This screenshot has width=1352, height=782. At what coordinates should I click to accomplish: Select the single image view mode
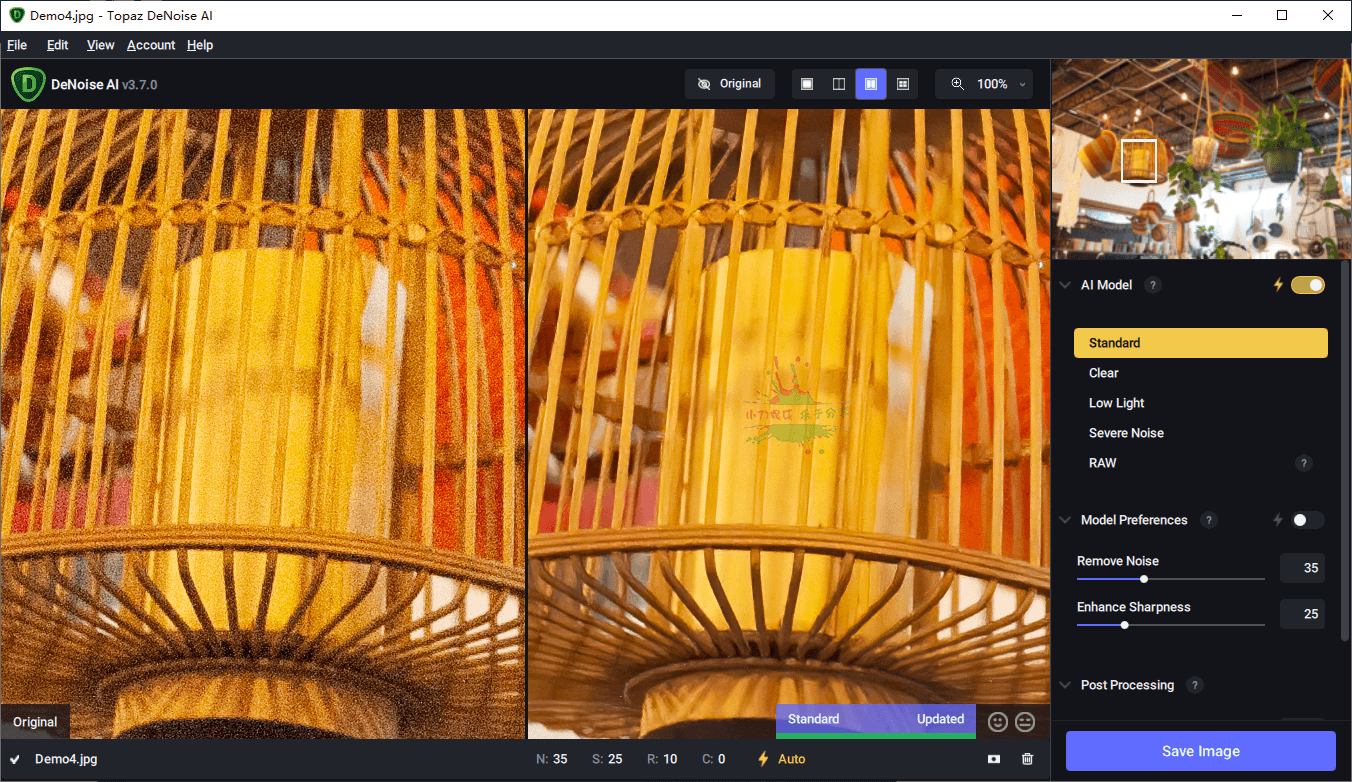[x=807, y=84]
